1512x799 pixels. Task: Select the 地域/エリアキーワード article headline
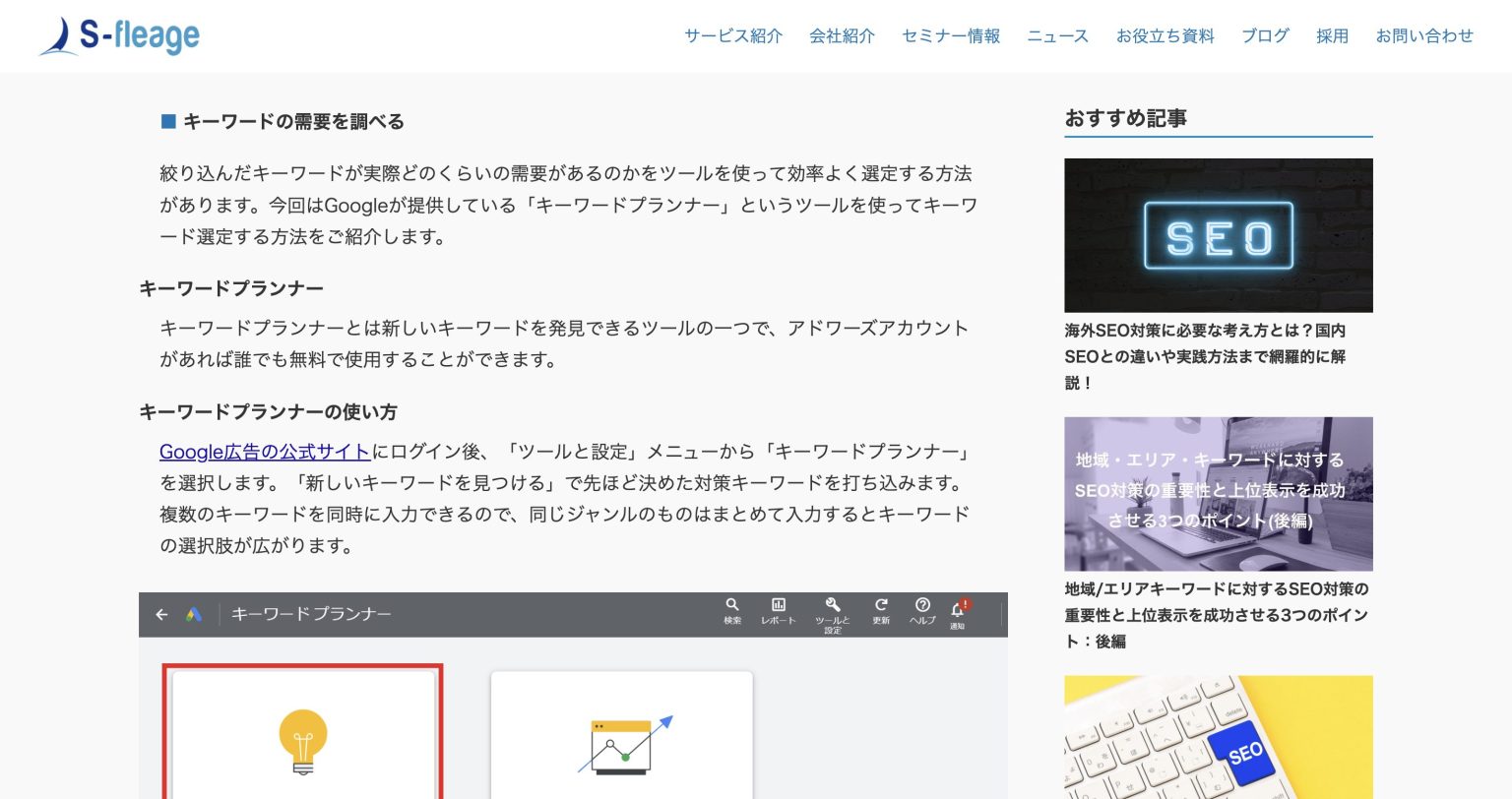(1218, 615)
